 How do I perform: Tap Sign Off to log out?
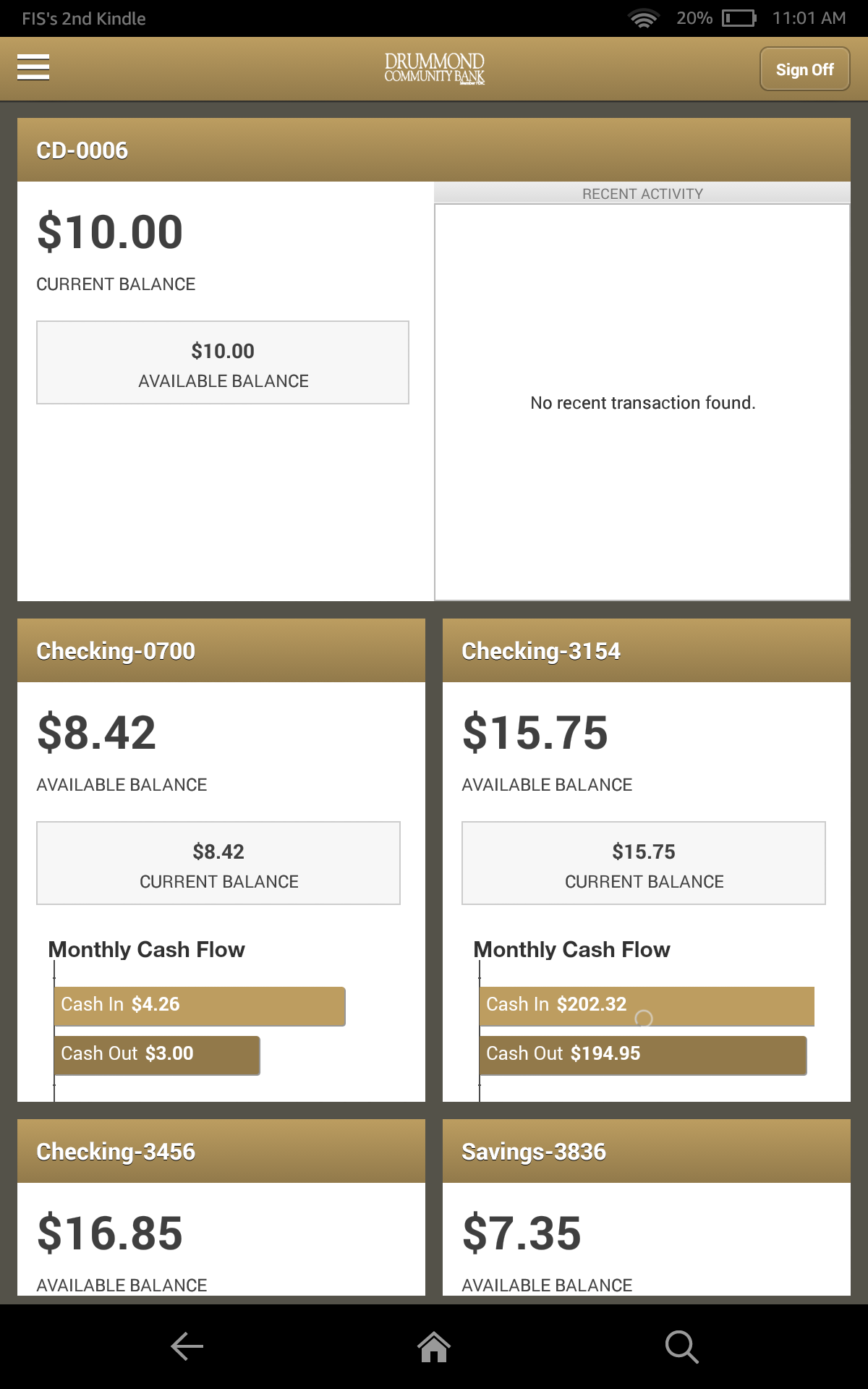[804, 69]
